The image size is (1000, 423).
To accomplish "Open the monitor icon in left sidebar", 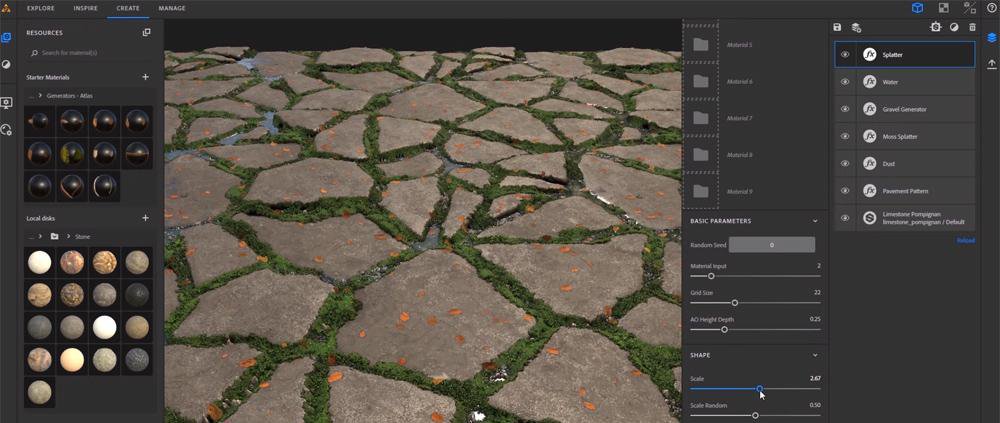I will click(x=6, y=103).
